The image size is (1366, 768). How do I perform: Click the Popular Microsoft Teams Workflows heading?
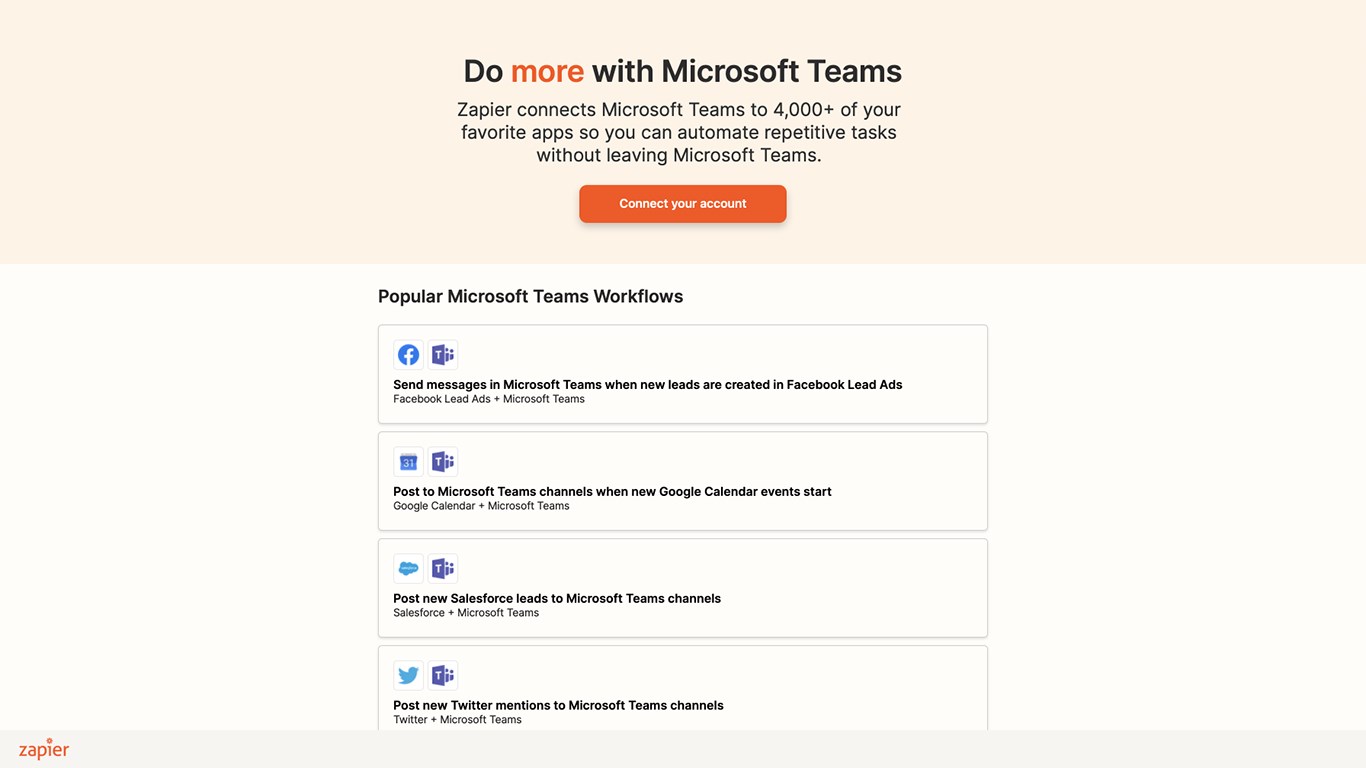click(x=530, y=297)
